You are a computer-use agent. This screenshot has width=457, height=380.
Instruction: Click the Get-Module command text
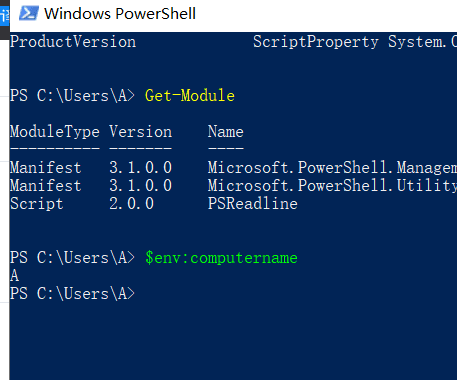coord(190,96)
